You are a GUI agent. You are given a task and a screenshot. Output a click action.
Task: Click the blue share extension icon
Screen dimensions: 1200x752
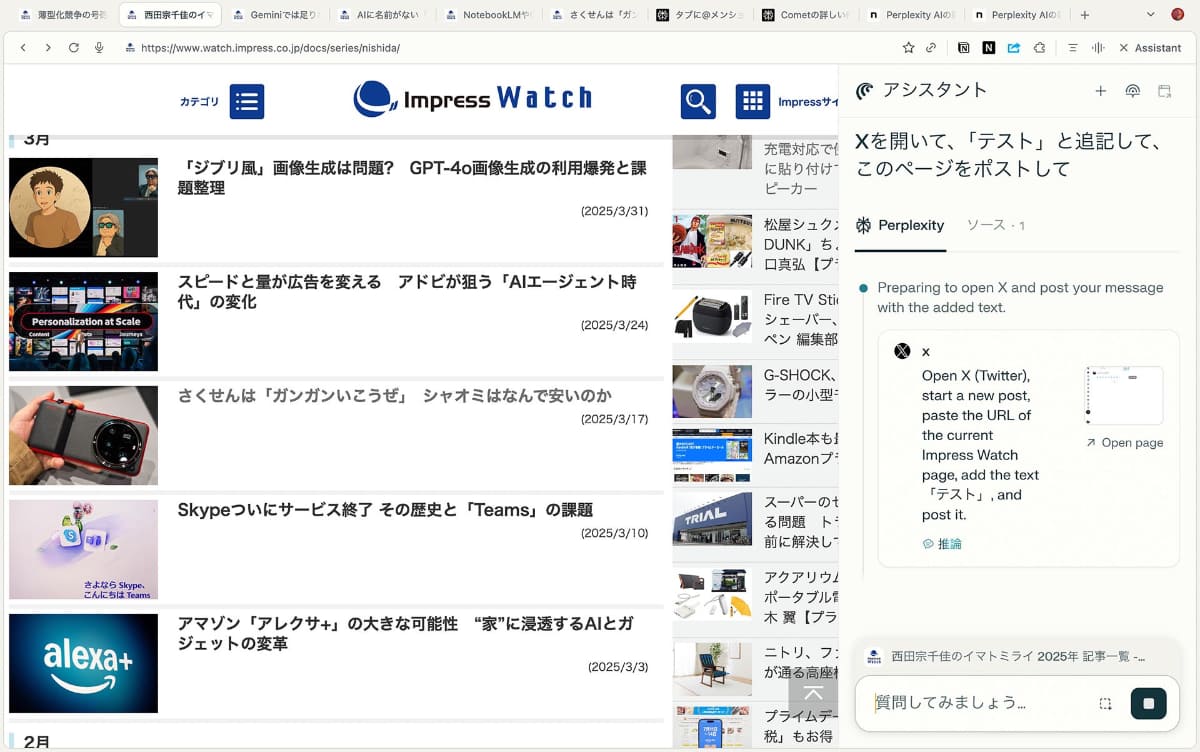[x=1014, y=48]
